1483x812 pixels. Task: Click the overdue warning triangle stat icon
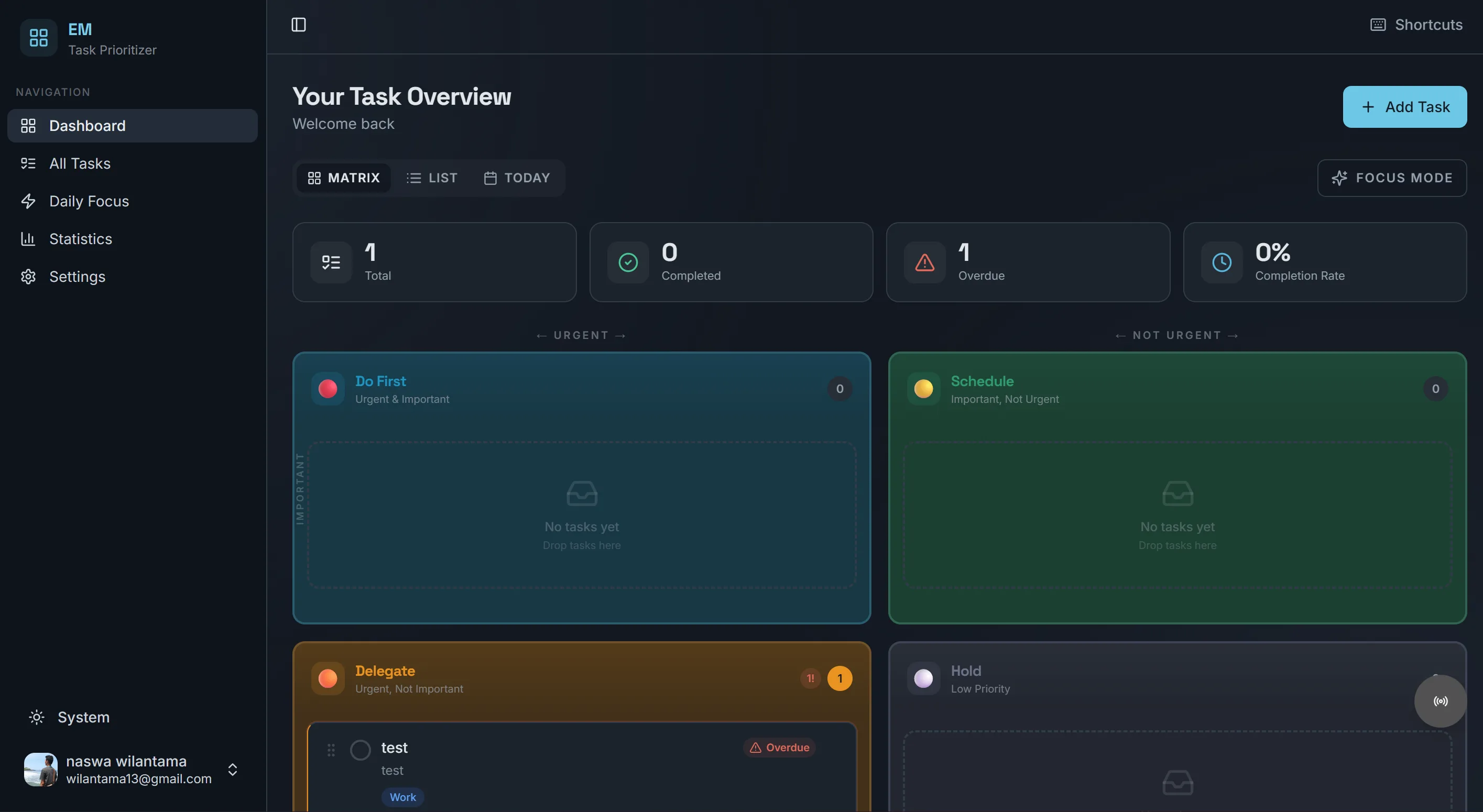[x=924, y=262]
